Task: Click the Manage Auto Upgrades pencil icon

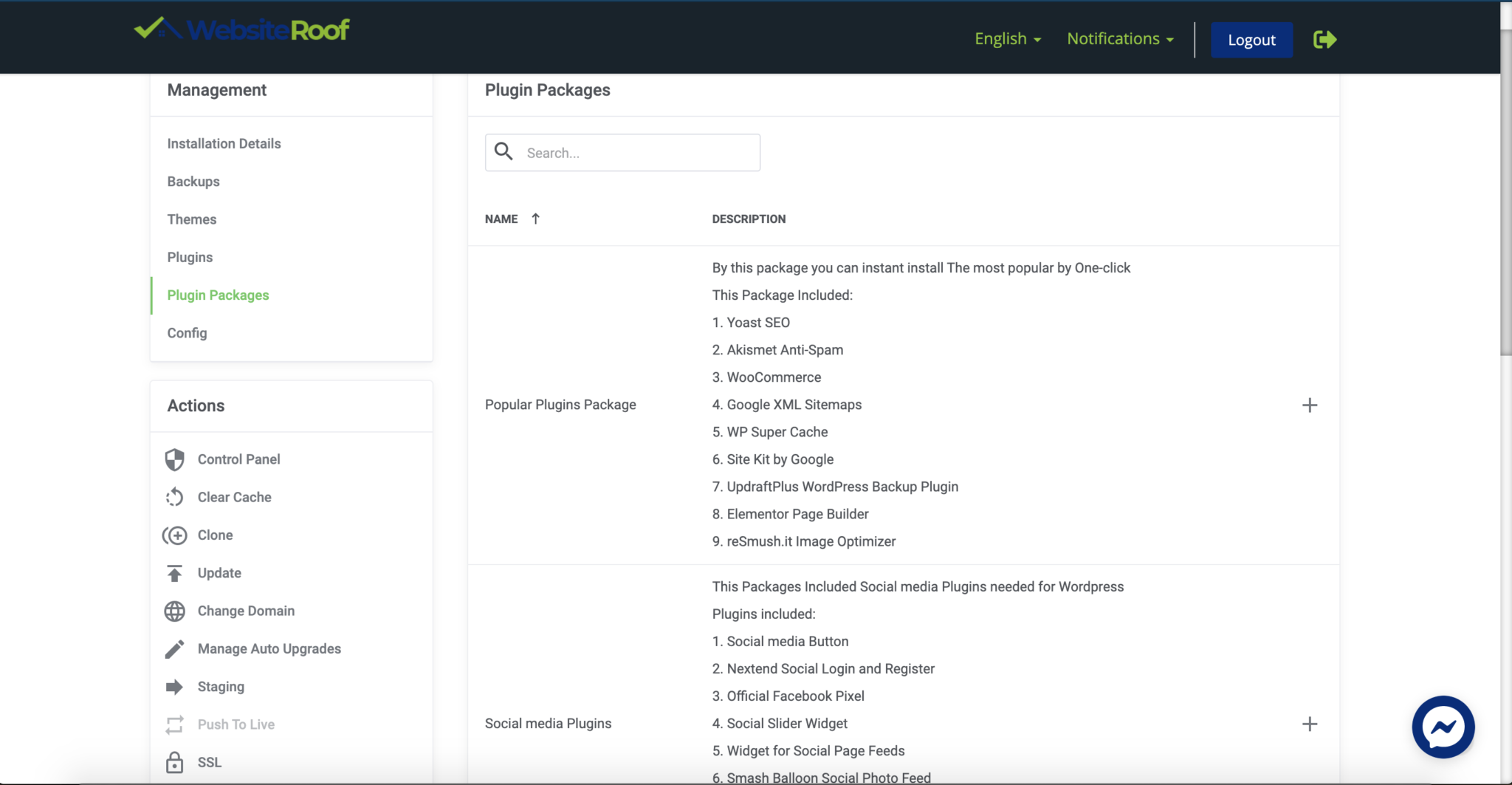Action: coord(174,649)
